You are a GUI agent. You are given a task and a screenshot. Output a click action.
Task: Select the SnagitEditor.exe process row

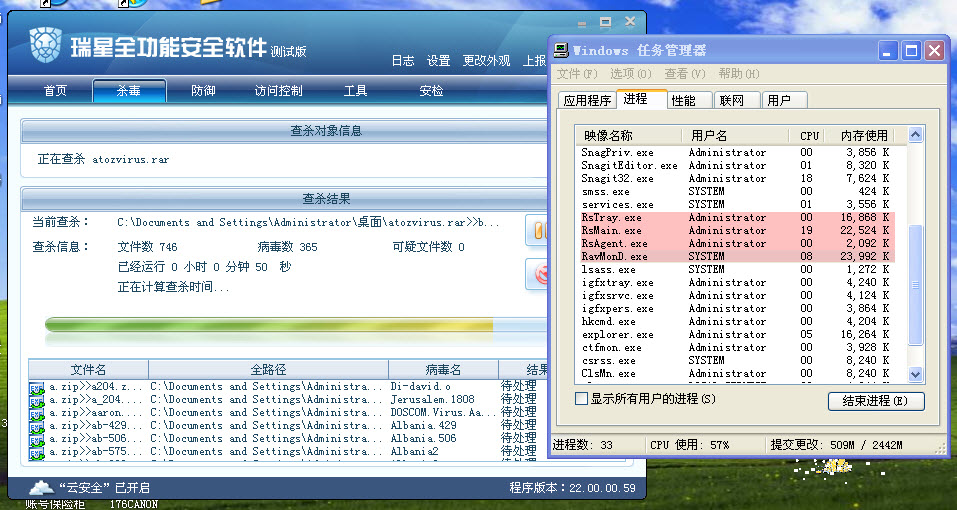[737, 165]
